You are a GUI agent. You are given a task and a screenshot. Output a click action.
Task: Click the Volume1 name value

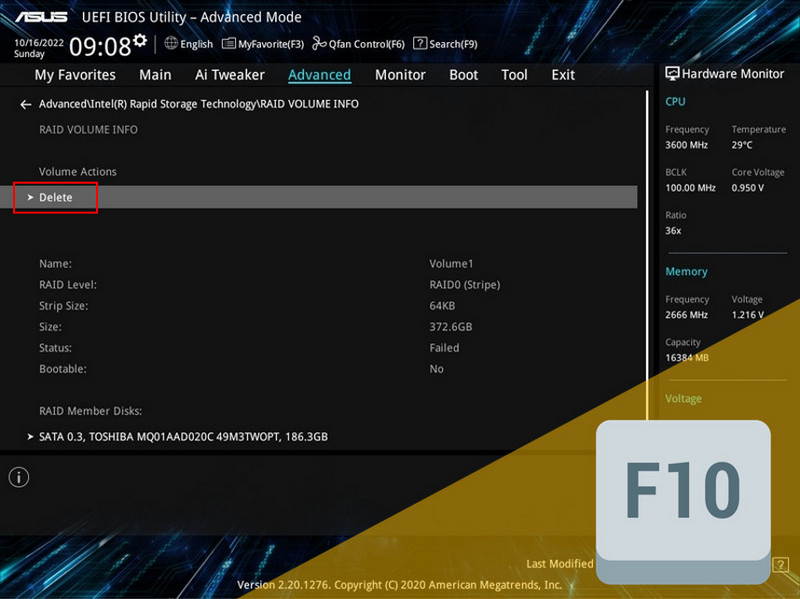[451, 264]
